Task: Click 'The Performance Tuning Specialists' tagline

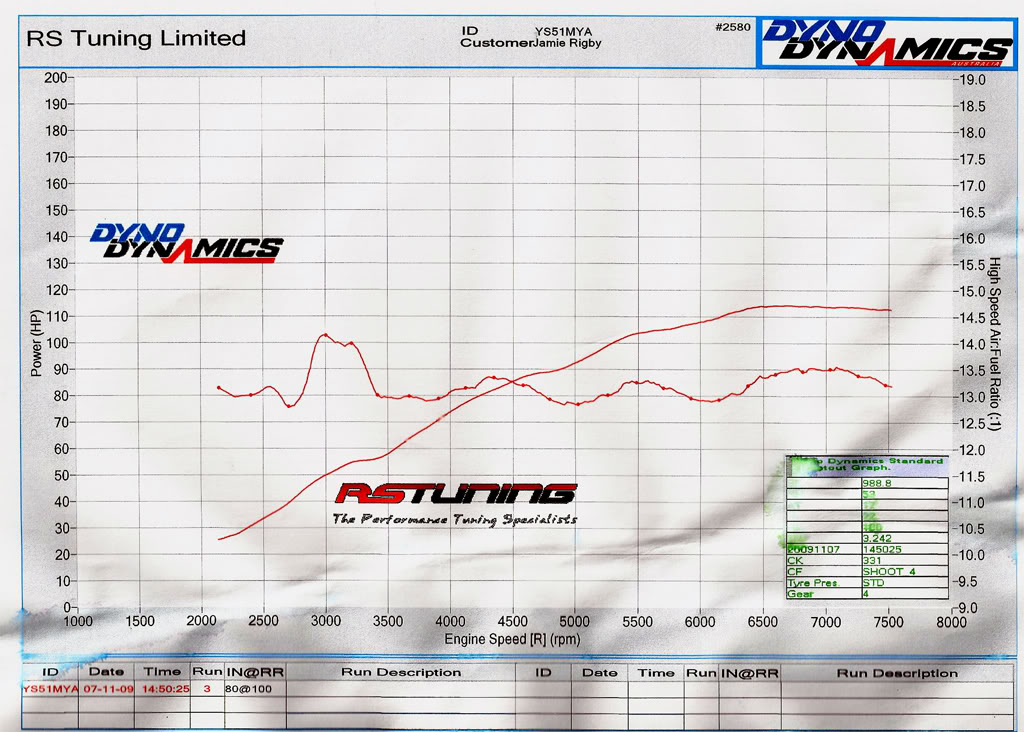Action: [x=455, y=519]
